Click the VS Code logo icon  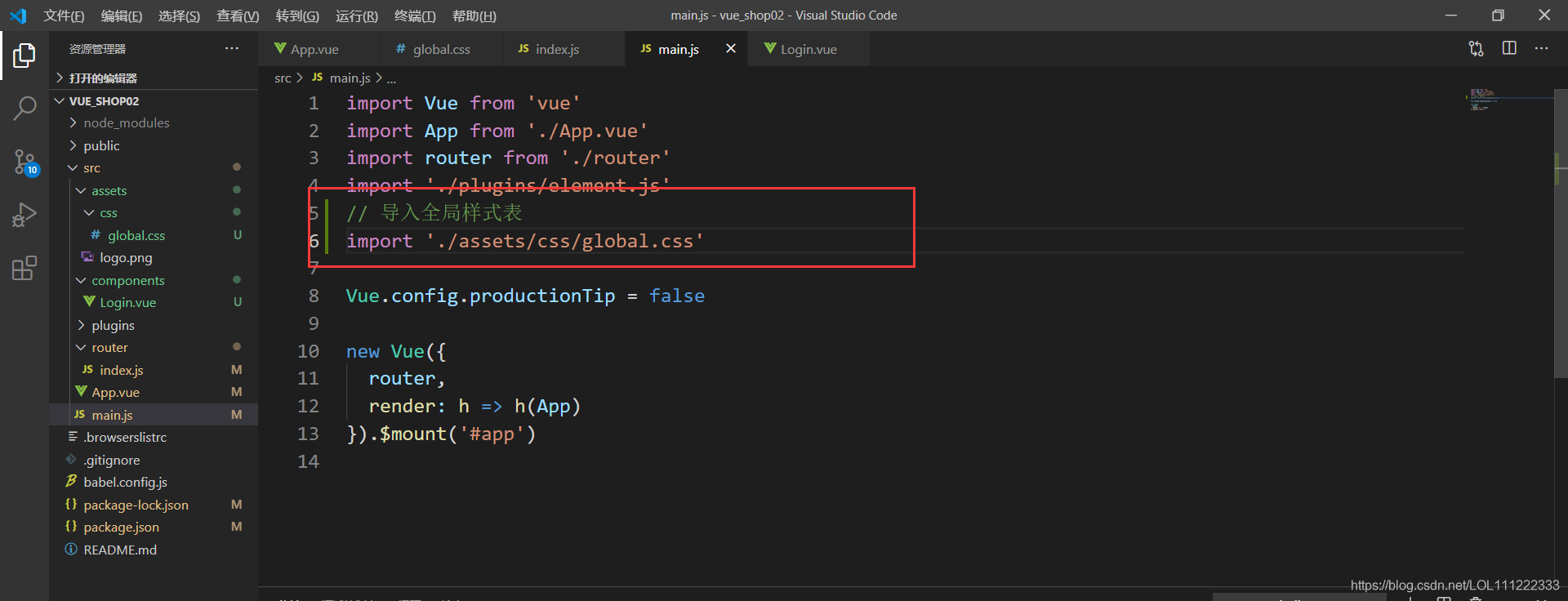point(18,16)
